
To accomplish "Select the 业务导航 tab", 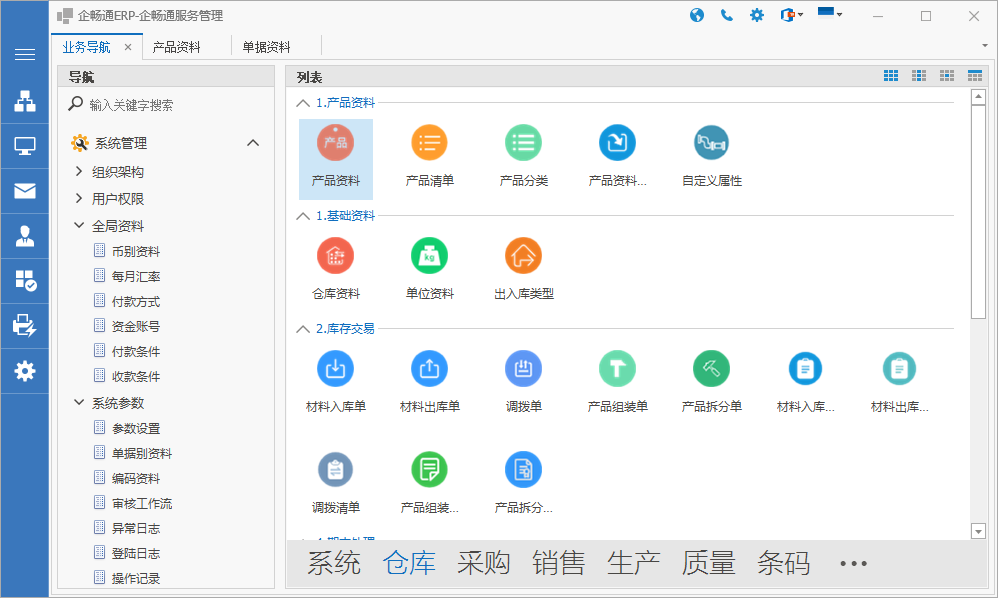I will [x=86, y=47].
